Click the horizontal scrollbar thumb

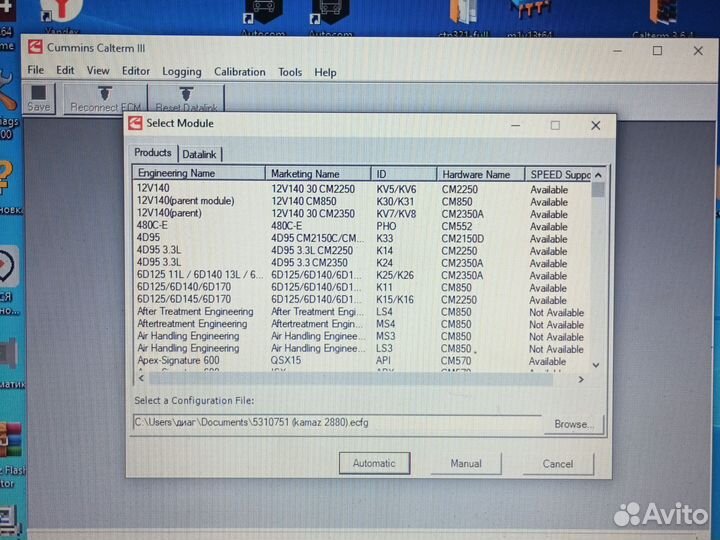(351, 379)
